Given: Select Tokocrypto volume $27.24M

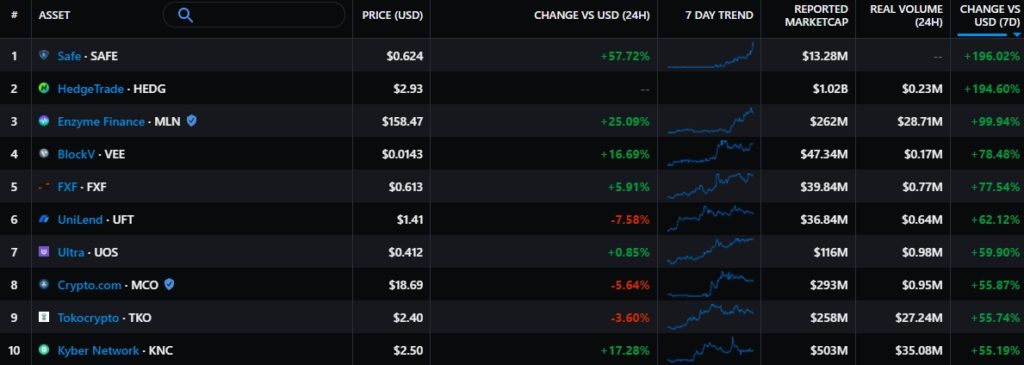Looking at the screenshot, I should [x=918, y=317].
